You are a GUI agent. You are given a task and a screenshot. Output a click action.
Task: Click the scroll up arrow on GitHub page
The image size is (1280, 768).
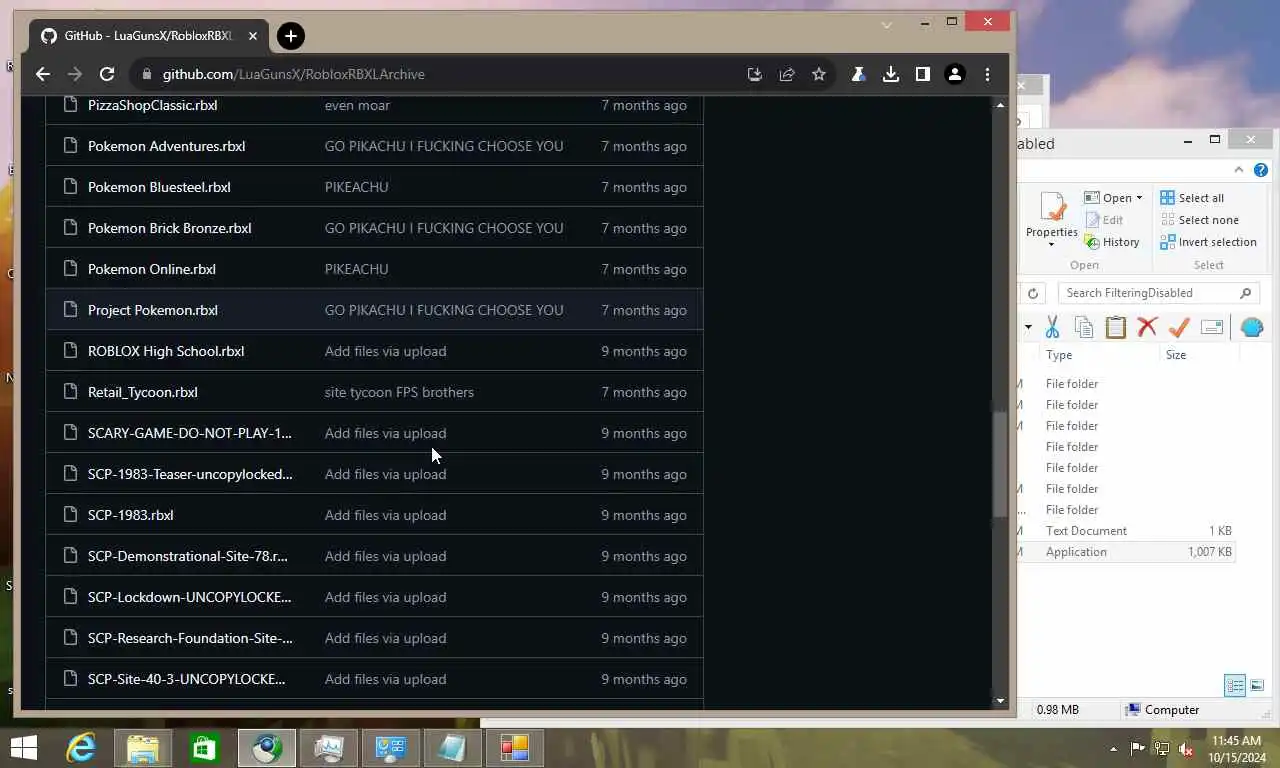tap(999, 104)
